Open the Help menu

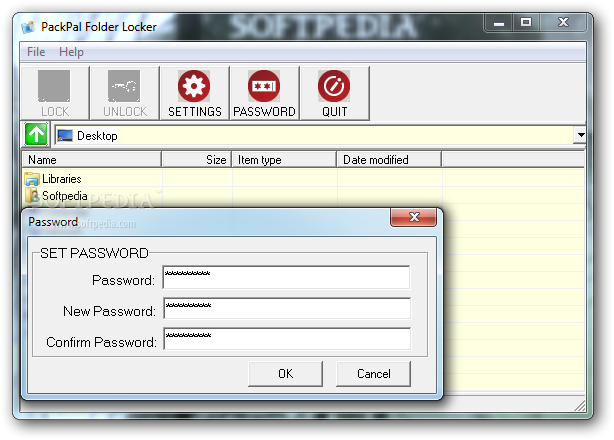[71, 52]
